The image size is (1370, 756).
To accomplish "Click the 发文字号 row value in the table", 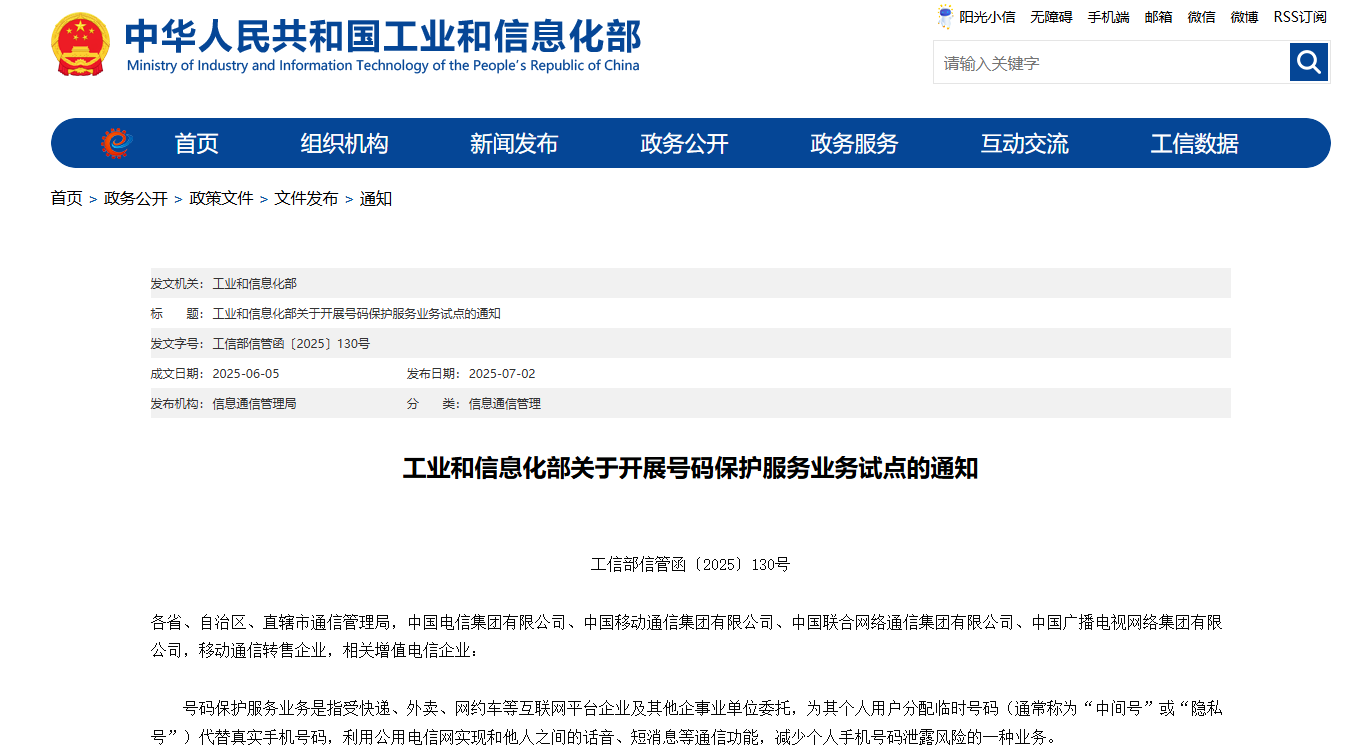I will coord(291,344).
